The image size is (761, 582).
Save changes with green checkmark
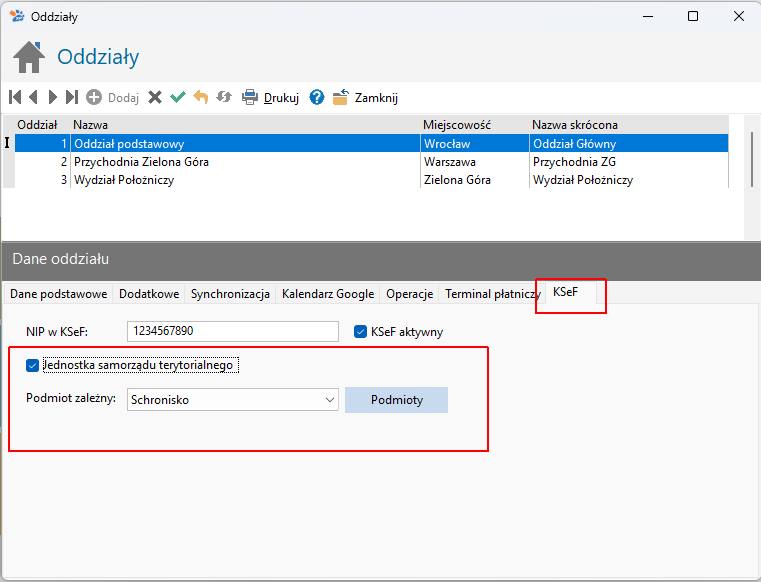click(178, 97)
